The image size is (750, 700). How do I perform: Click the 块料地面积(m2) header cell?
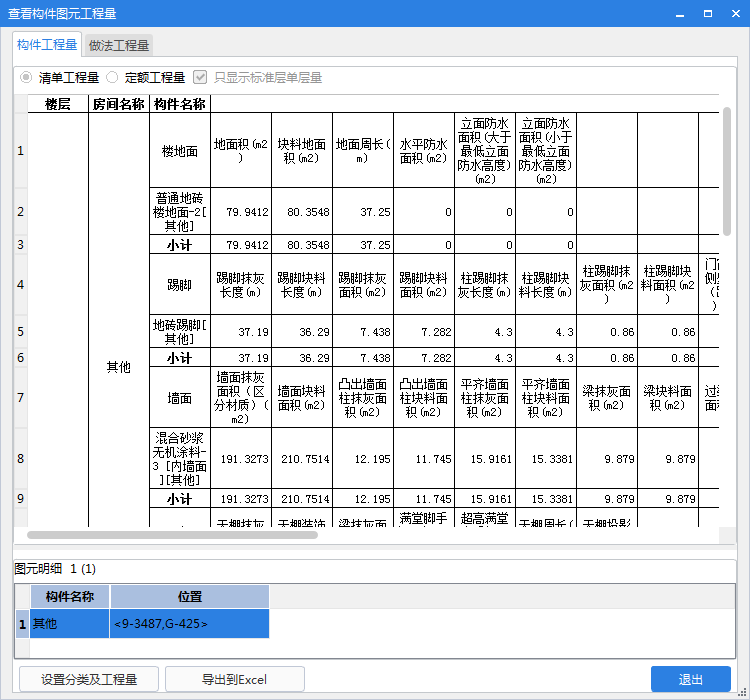(x=302, y=151)
